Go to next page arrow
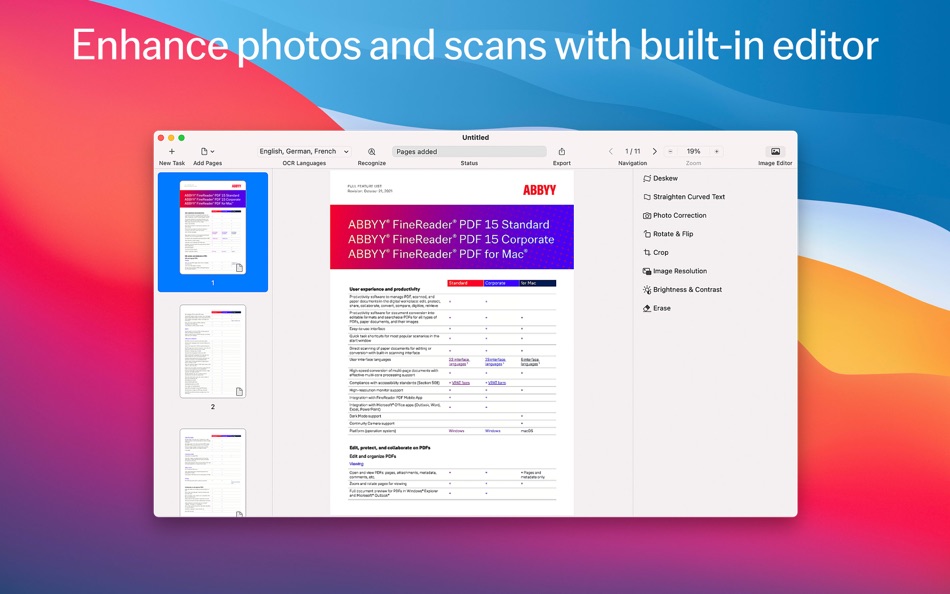Image resolution: width=950 pixels, height=594 pixels. tap(654, 152)
